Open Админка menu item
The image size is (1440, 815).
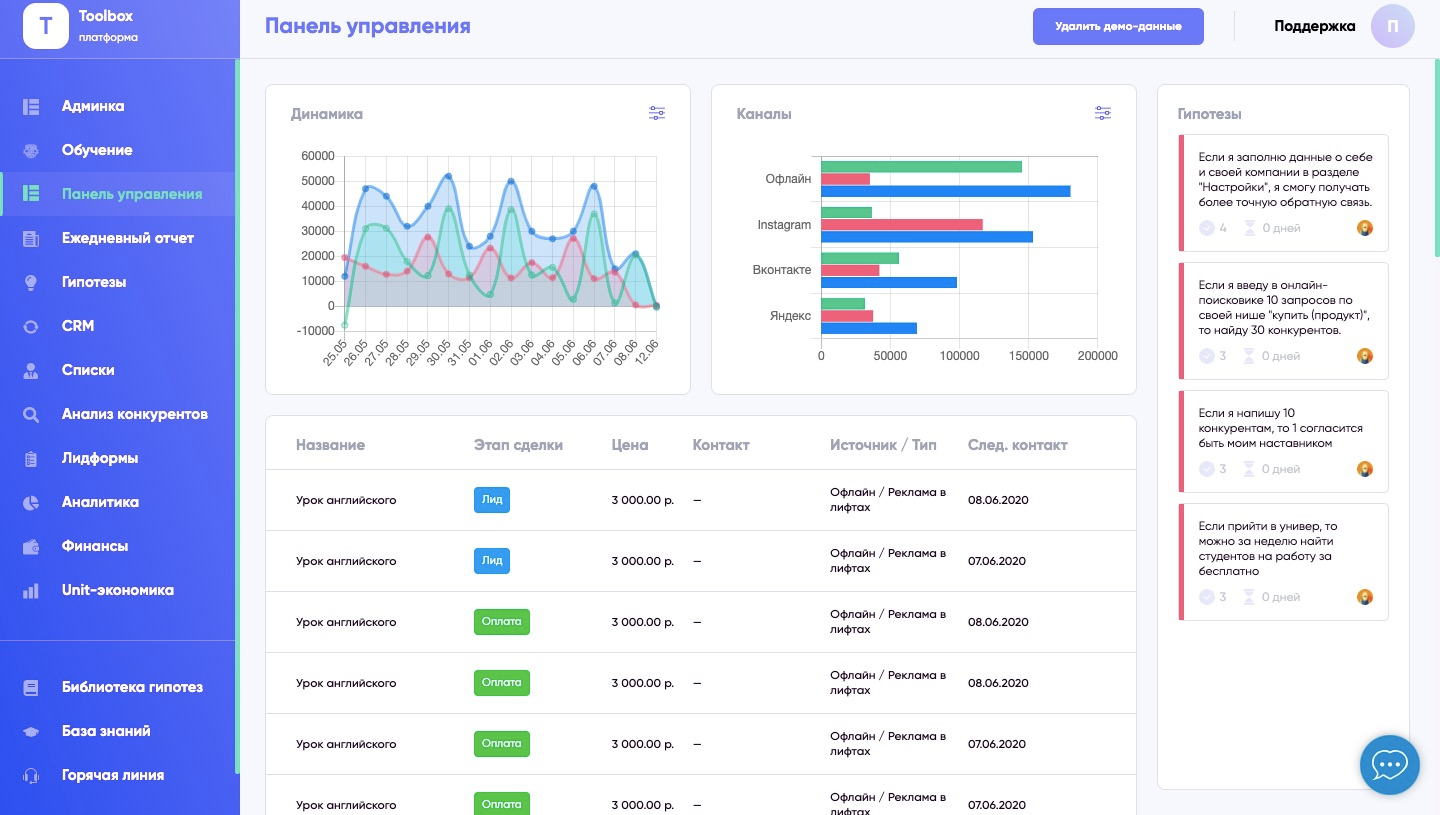click(x=118, y=106)
